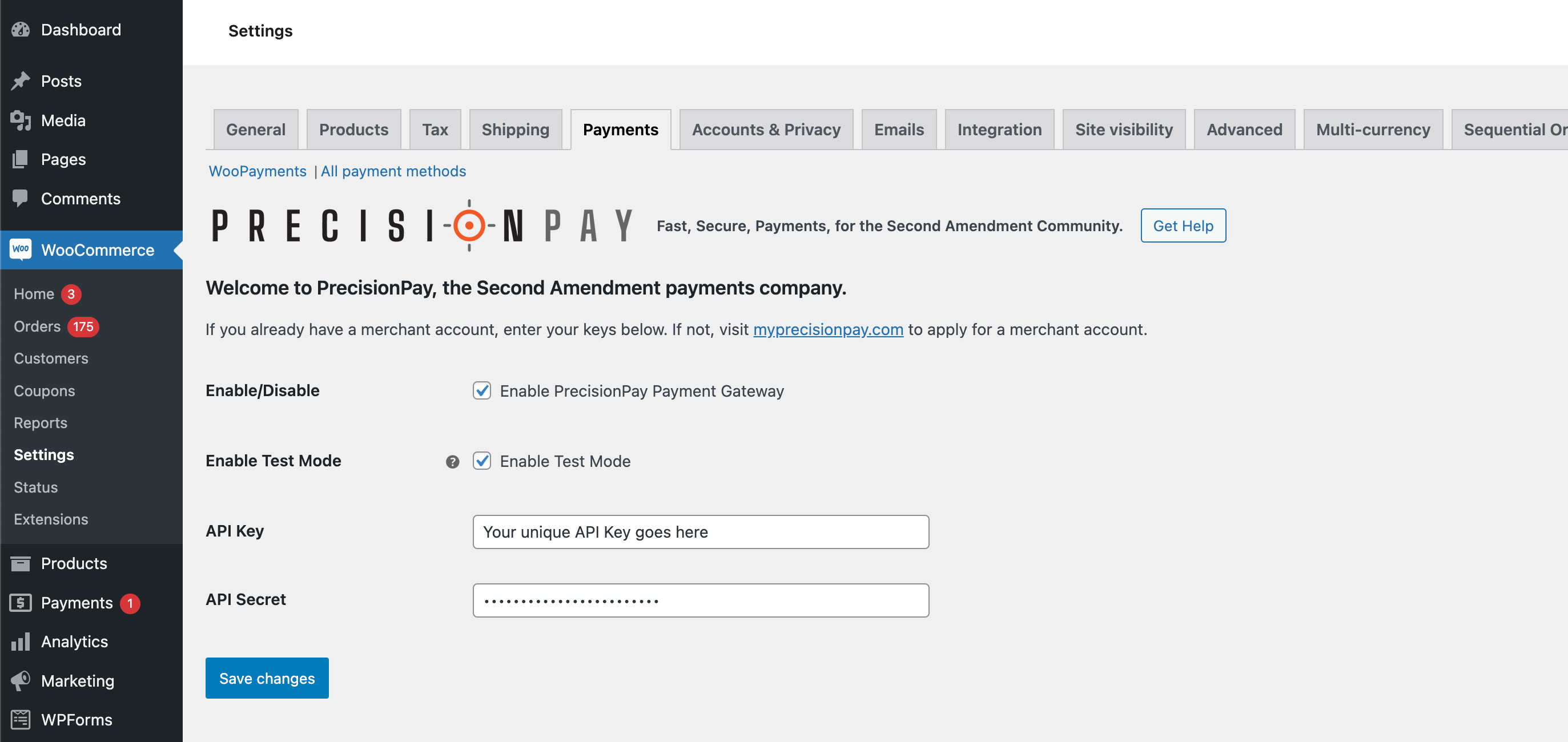
Task: Open the Accounts & Privacy tab
Action: pos(766,129)
